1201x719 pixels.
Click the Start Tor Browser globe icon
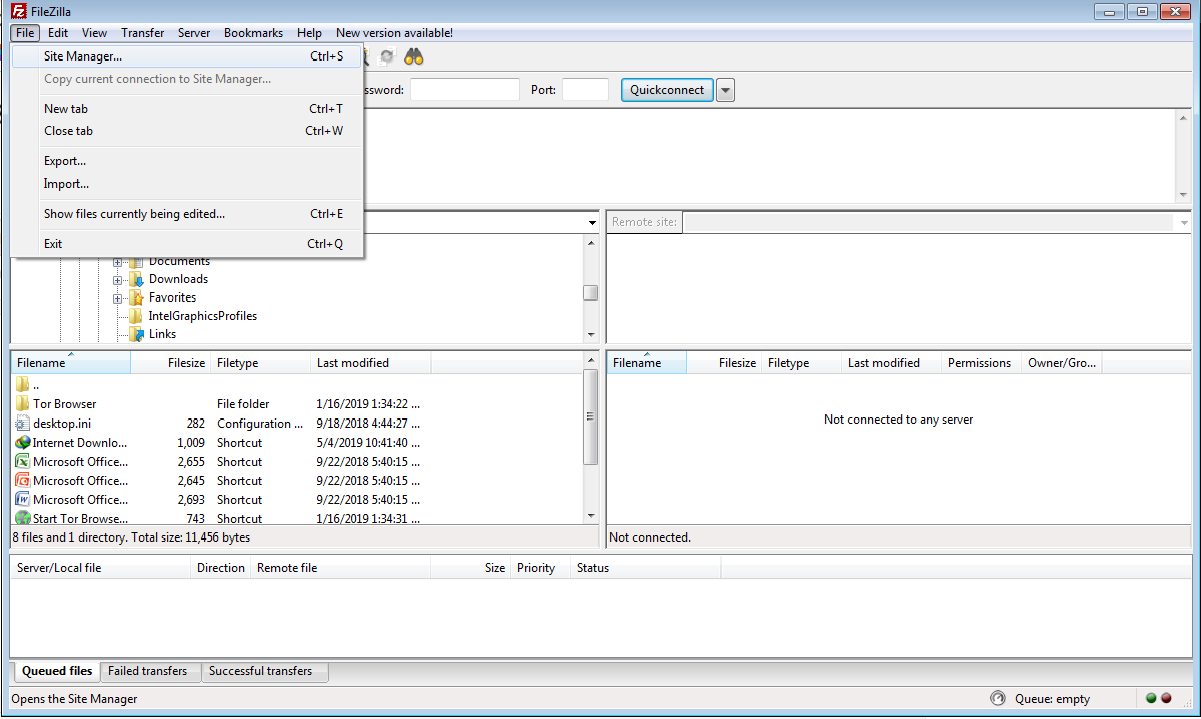tap(23, 518)
